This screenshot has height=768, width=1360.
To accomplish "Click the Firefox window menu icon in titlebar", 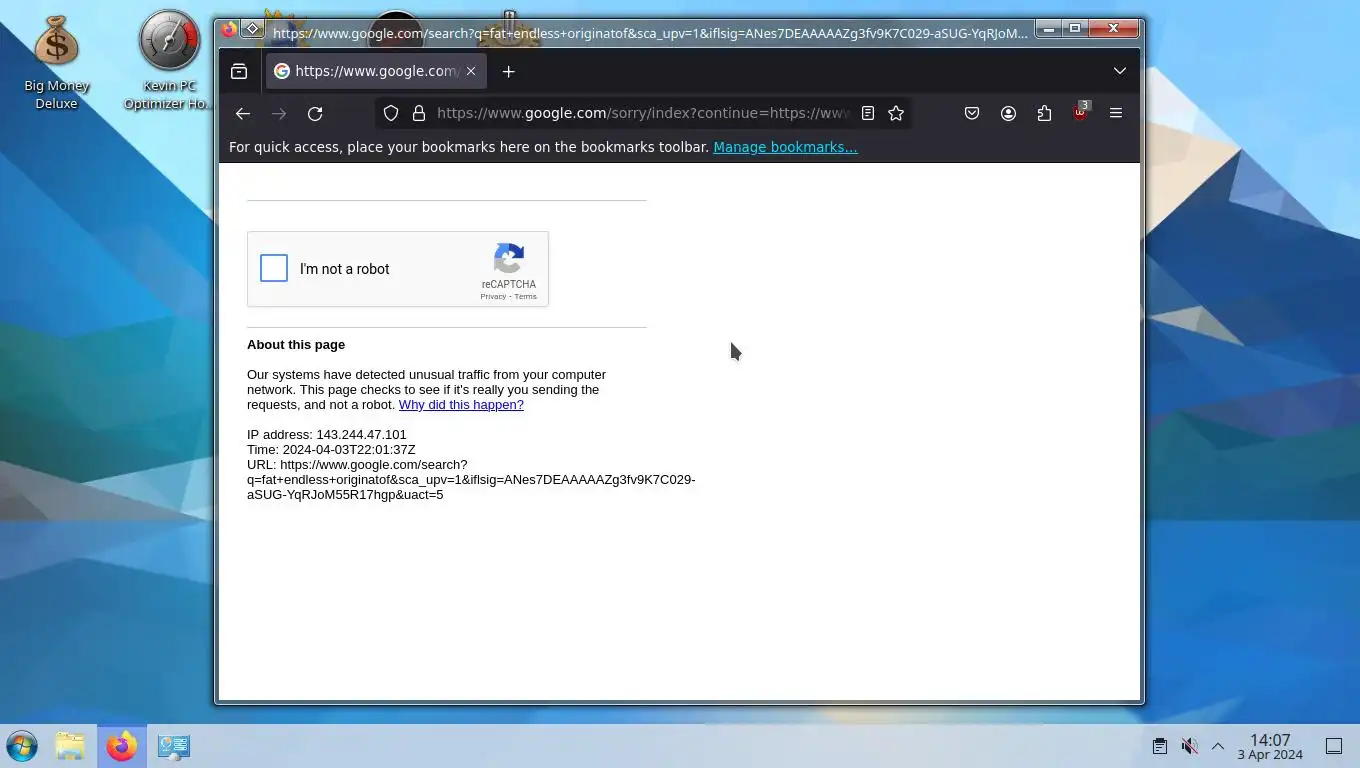I will click(229, 30).
